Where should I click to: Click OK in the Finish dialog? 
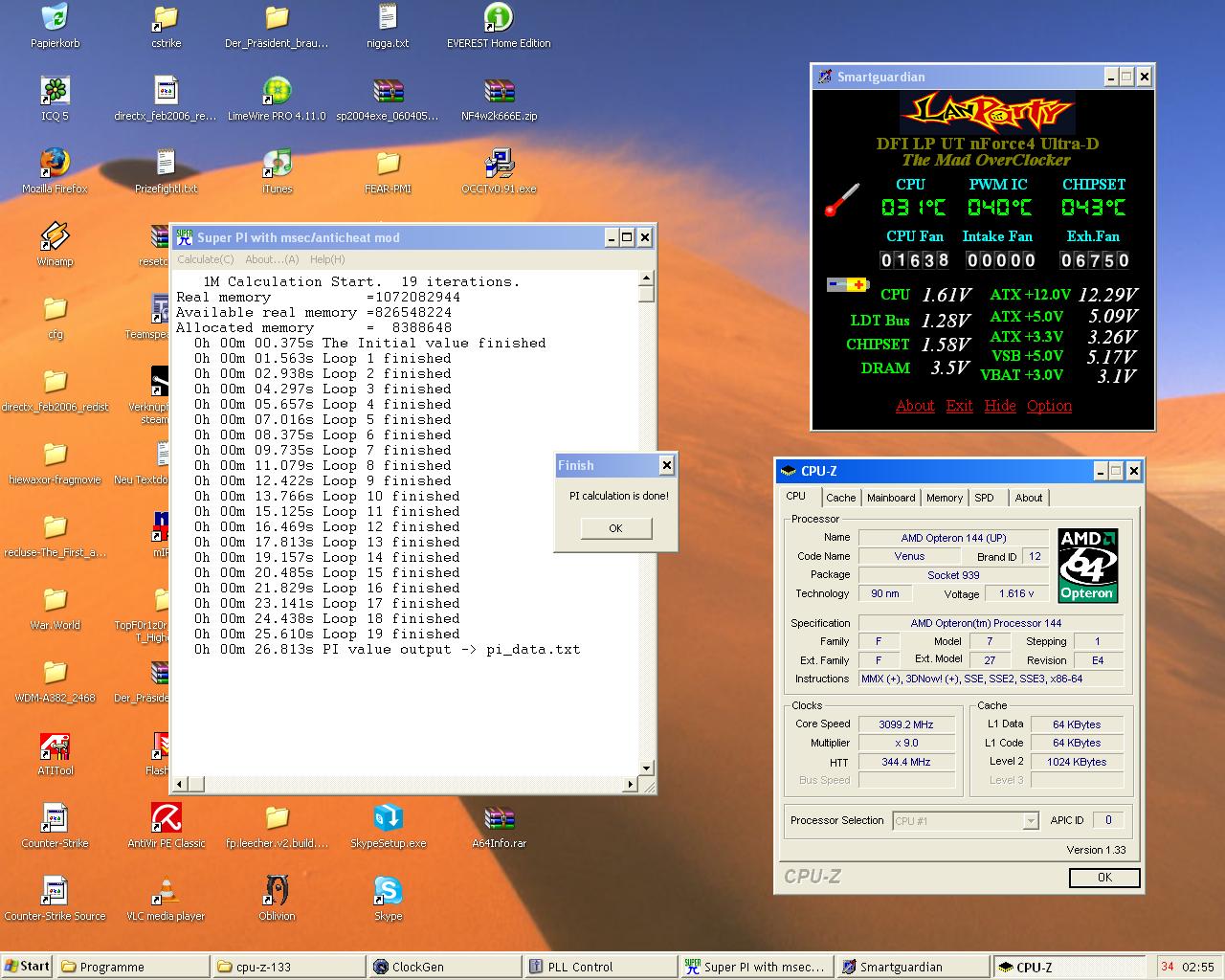tap(615, 528)
